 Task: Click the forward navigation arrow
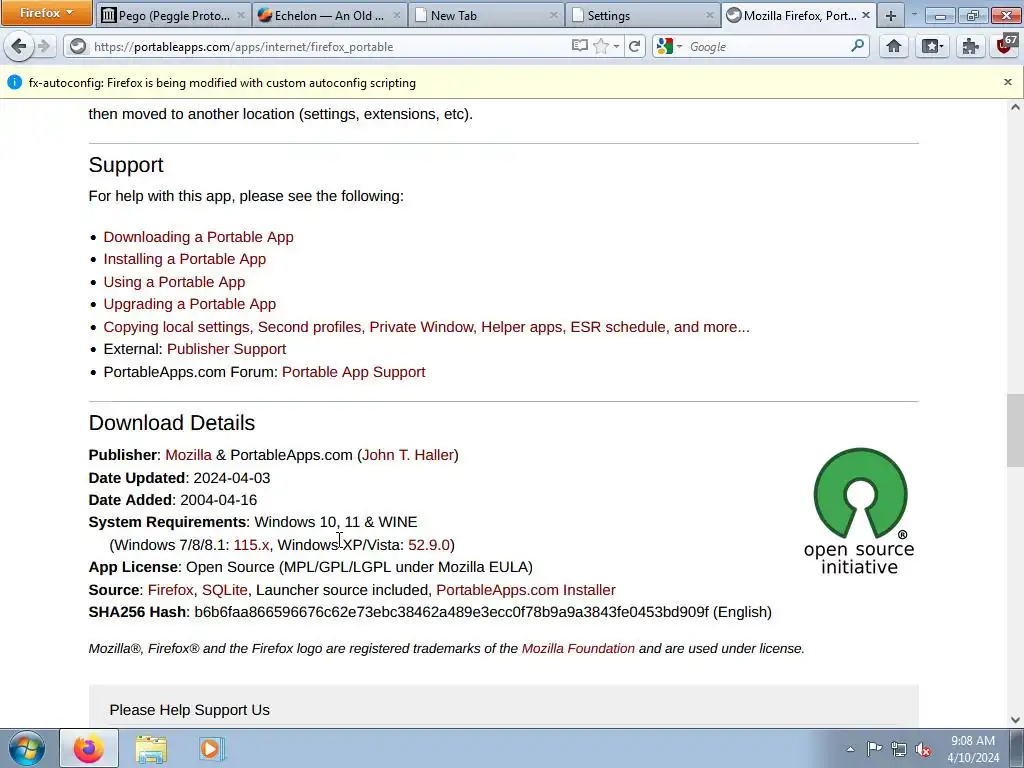tap(44, 46)
